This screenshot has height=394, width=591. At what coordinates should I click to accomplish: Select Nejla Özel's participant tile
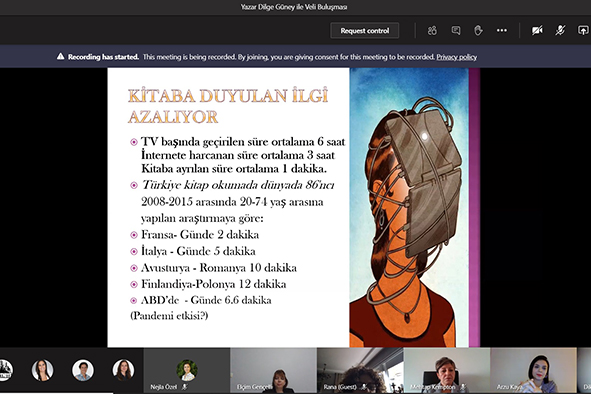187,370
